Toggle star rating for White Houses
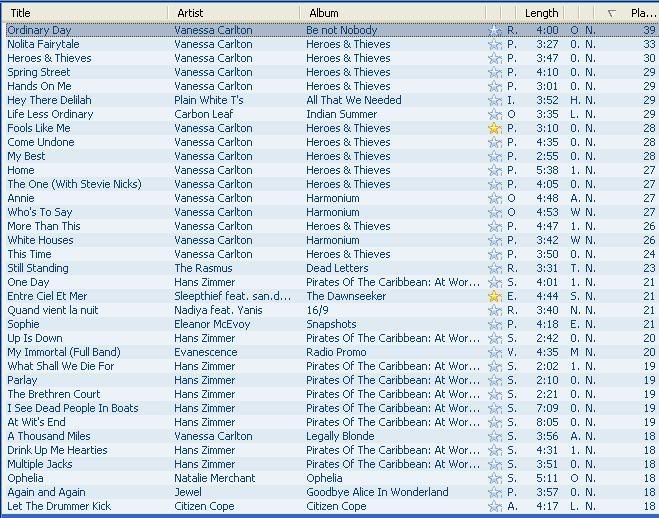 click(495, 240)
